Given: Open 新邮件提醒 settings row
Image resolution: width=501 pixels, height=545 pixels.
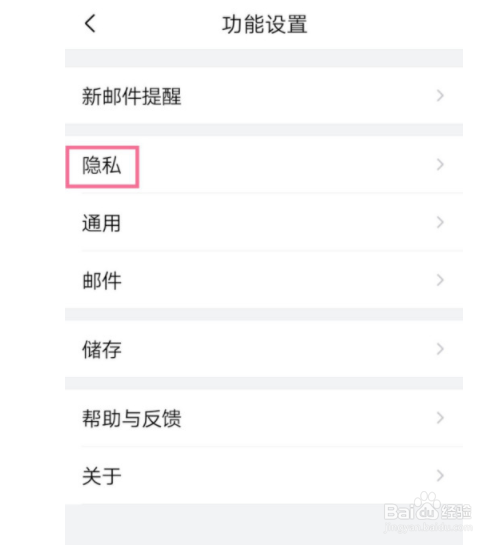Looking at the screenshot, I should tap(264, 96).
